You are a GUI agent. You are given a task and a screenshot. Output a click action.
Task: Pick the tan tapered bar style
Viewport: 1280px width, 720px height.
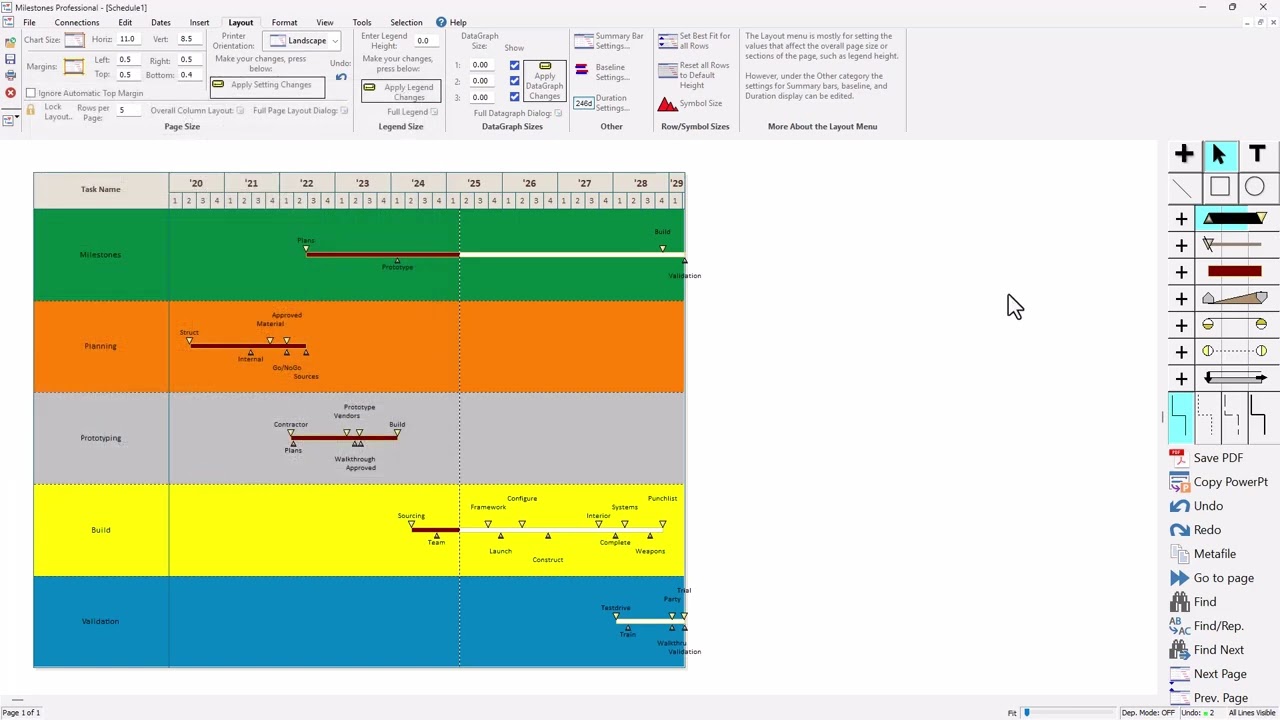[1235, 298]
